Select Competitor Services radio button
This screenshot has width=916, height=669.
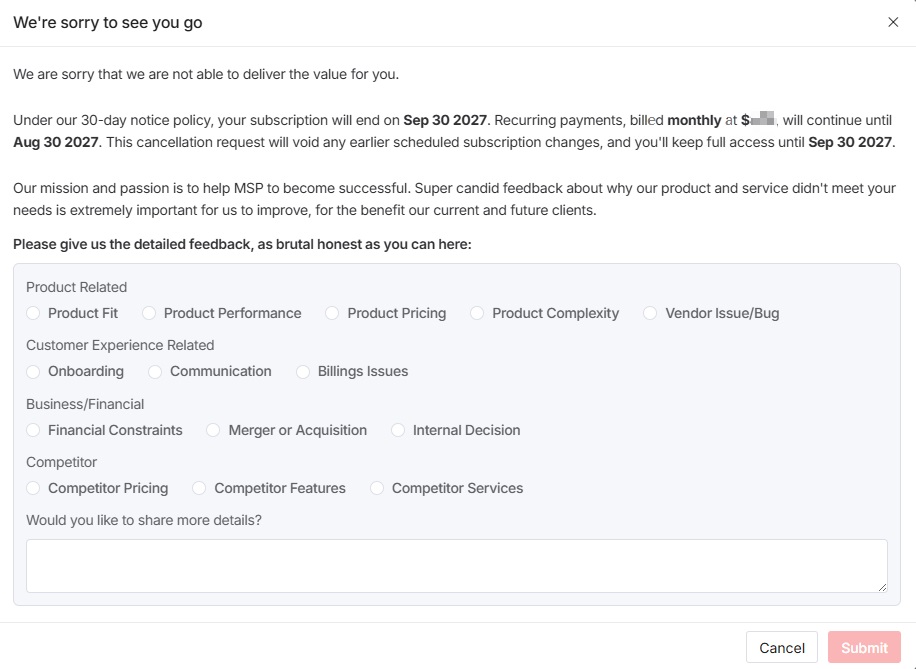tap(377, 488)
